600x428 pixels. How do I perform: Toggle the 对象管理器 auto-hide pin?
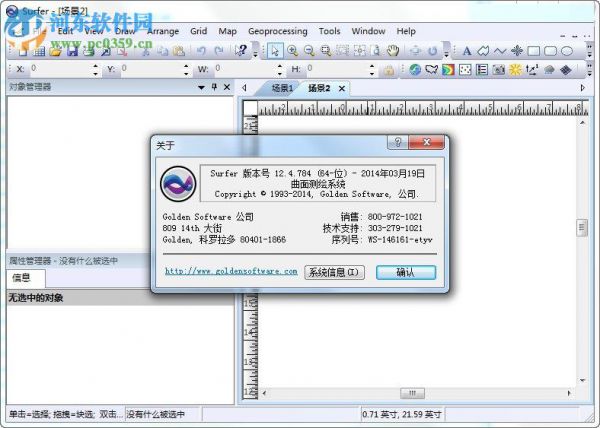coord(214,87)
